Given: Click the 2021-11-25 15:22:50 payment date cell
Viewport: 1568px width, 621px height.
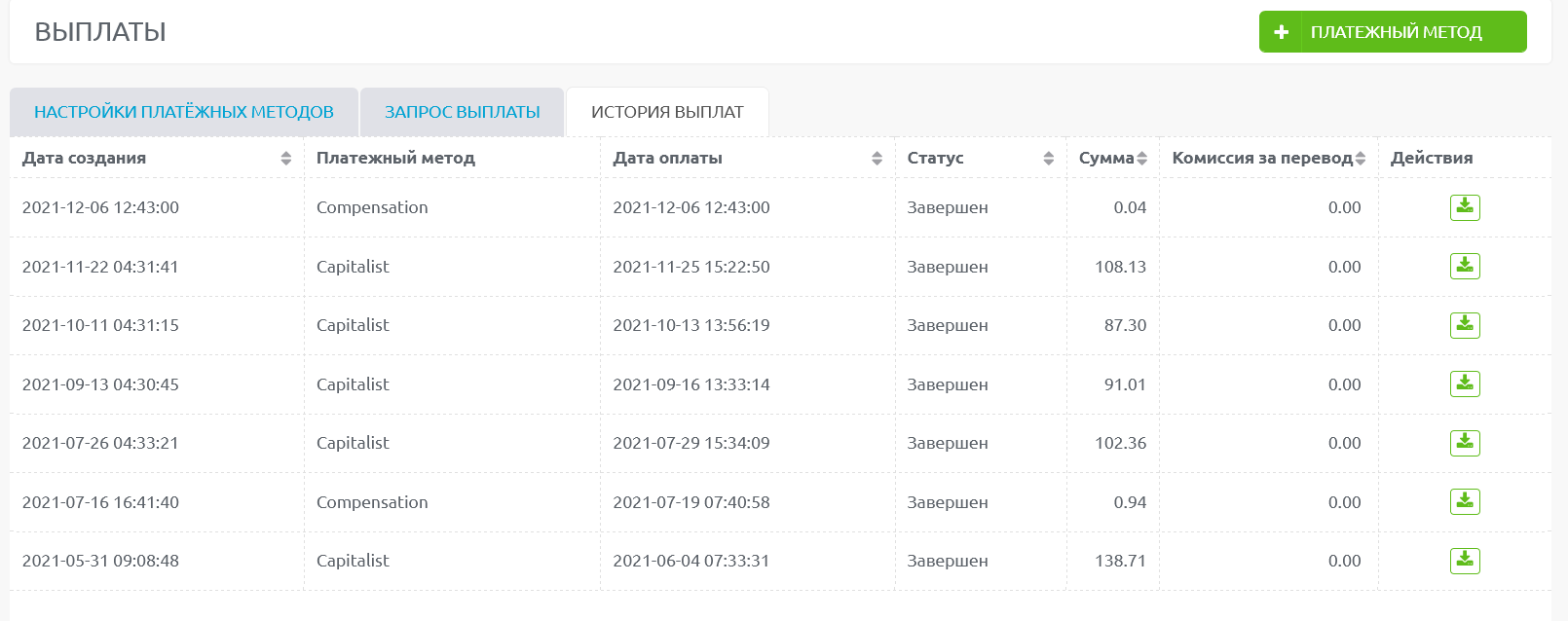Looking at the screenshot, I should tap(691, 267).
